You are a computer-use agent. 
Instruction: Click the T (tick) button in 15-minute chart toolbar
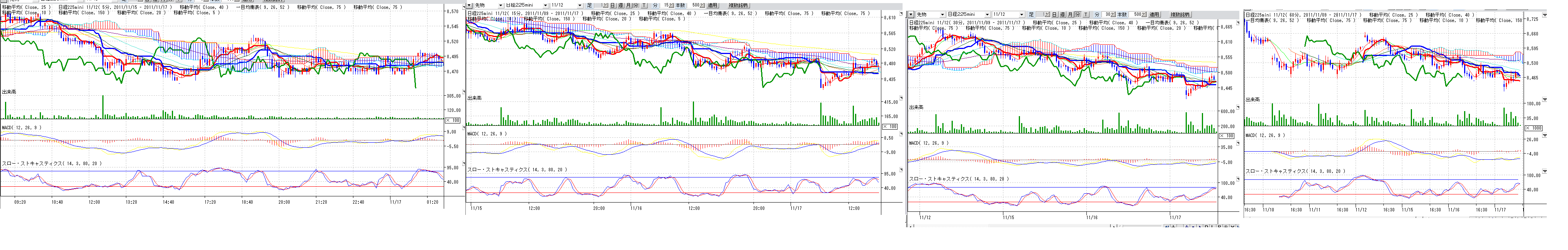[x=645, y=5]
